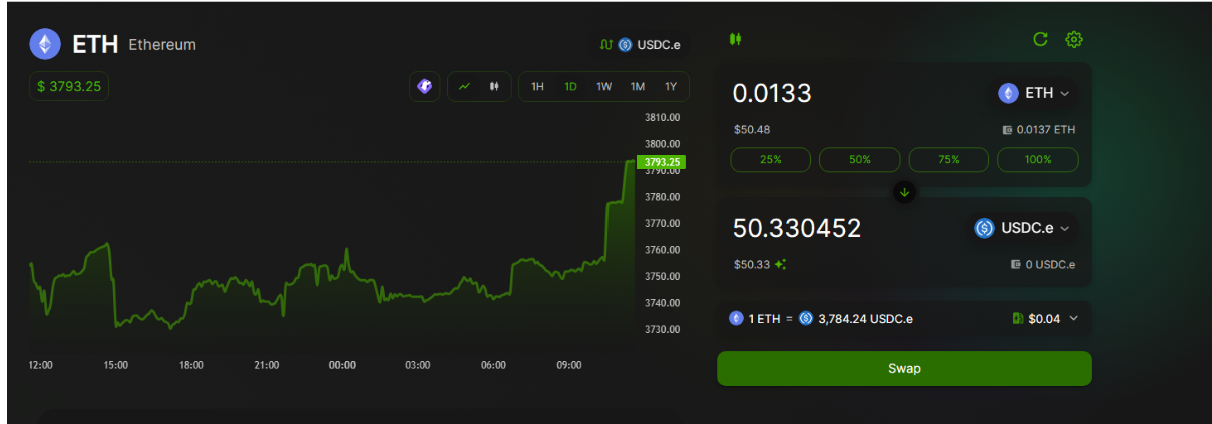Click the purple chart provider icon
The image size is (1212, 424).
[x=425, y=86]
